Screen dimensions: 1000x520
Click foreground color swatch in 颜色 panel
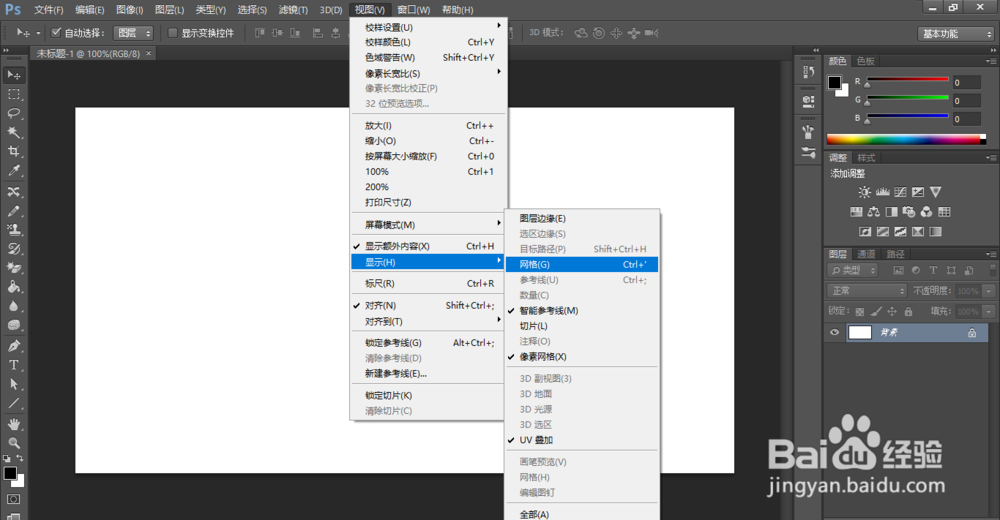point(834,82)
